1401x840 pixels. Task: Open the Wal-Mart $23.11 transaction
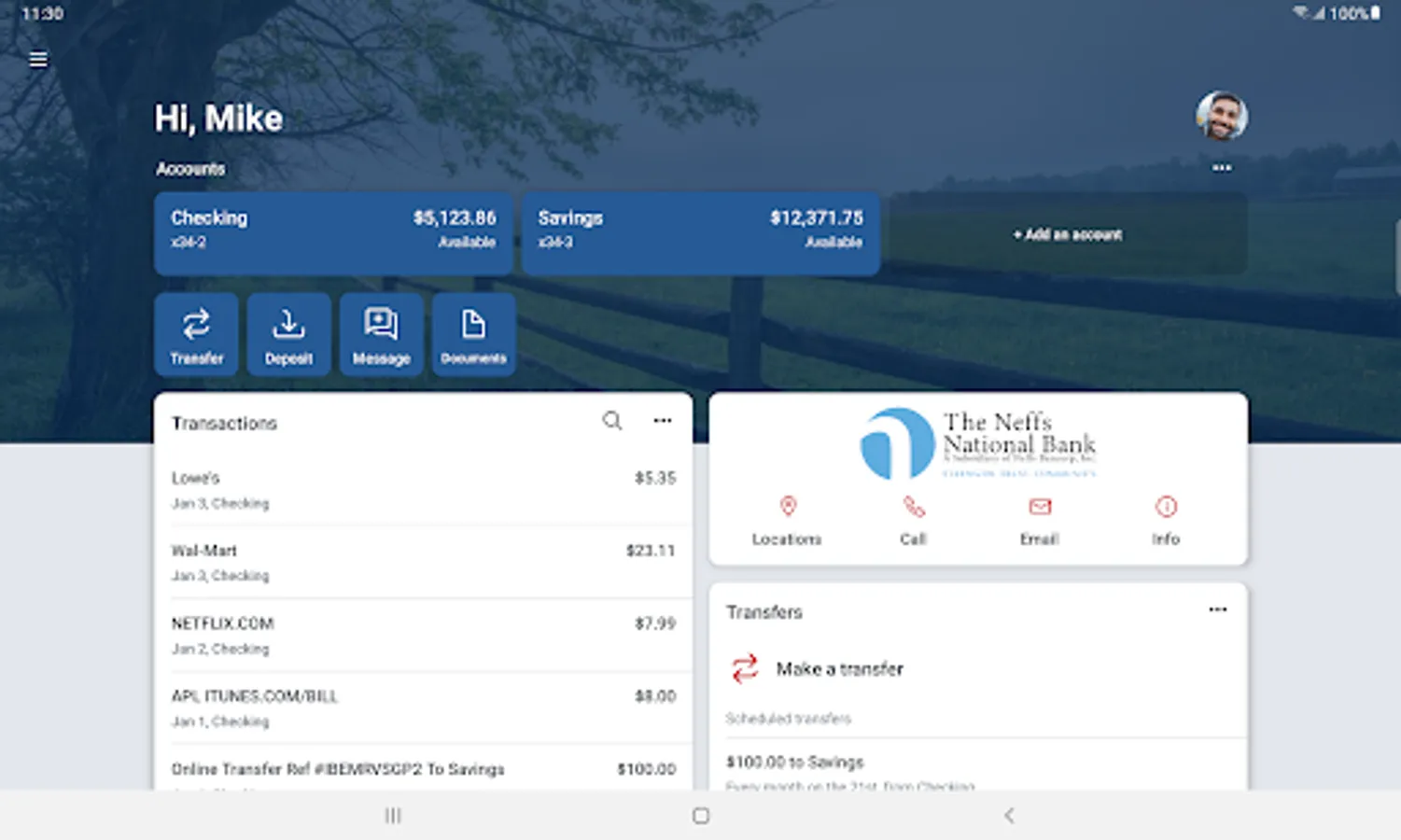[x=423, y=562]
